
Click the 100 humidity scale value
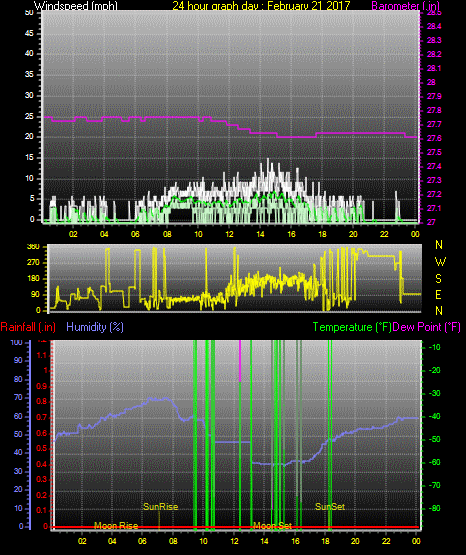[x=17, y=343]
